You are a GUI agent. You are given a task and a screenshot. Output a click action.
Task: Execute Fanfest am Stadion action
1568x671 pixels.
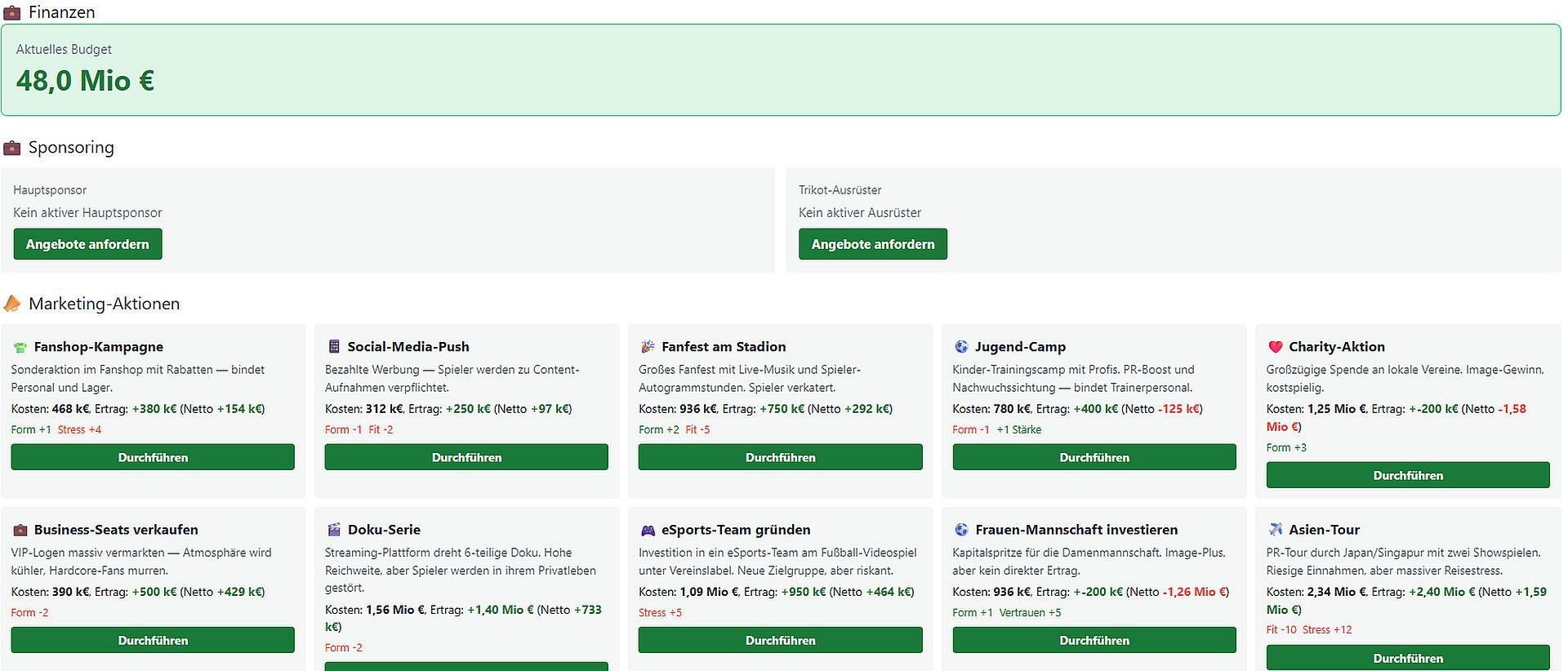(780, 457)
